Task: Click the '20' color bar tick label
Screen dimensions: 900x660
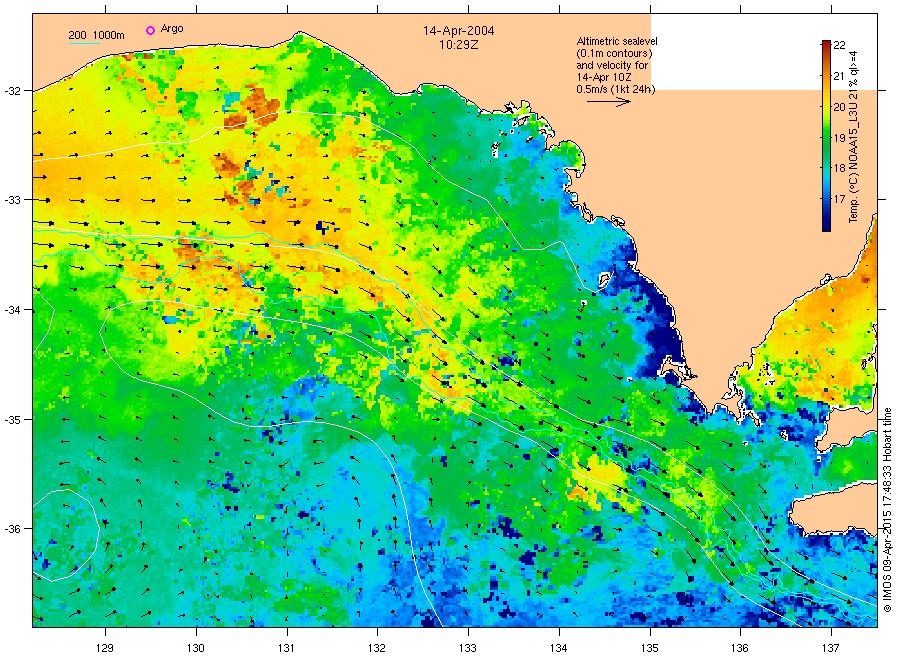Action: 839,107
